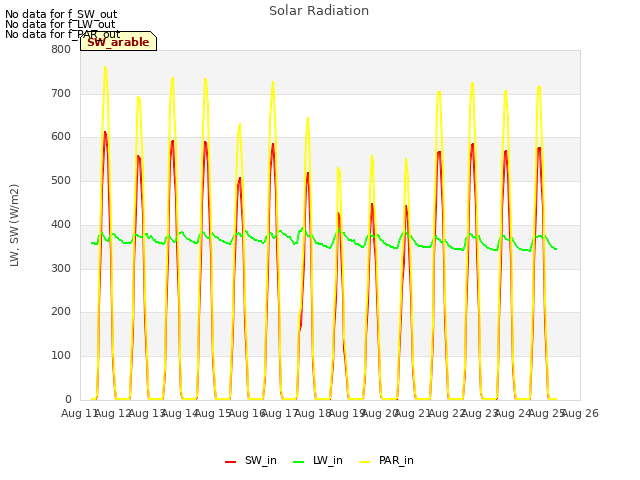Click the green LW_in legend swatch

tap(299, 462)
